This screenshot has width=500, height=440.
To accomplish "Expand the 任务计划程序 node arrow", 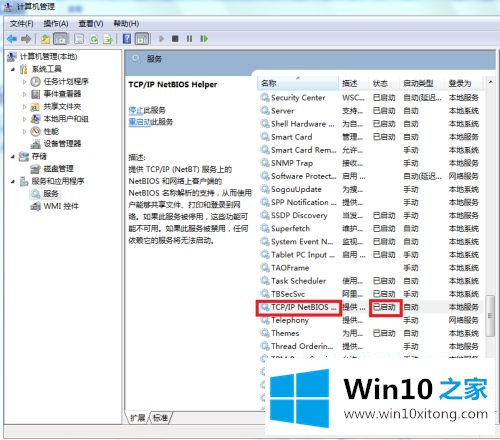I will [24, 82].
